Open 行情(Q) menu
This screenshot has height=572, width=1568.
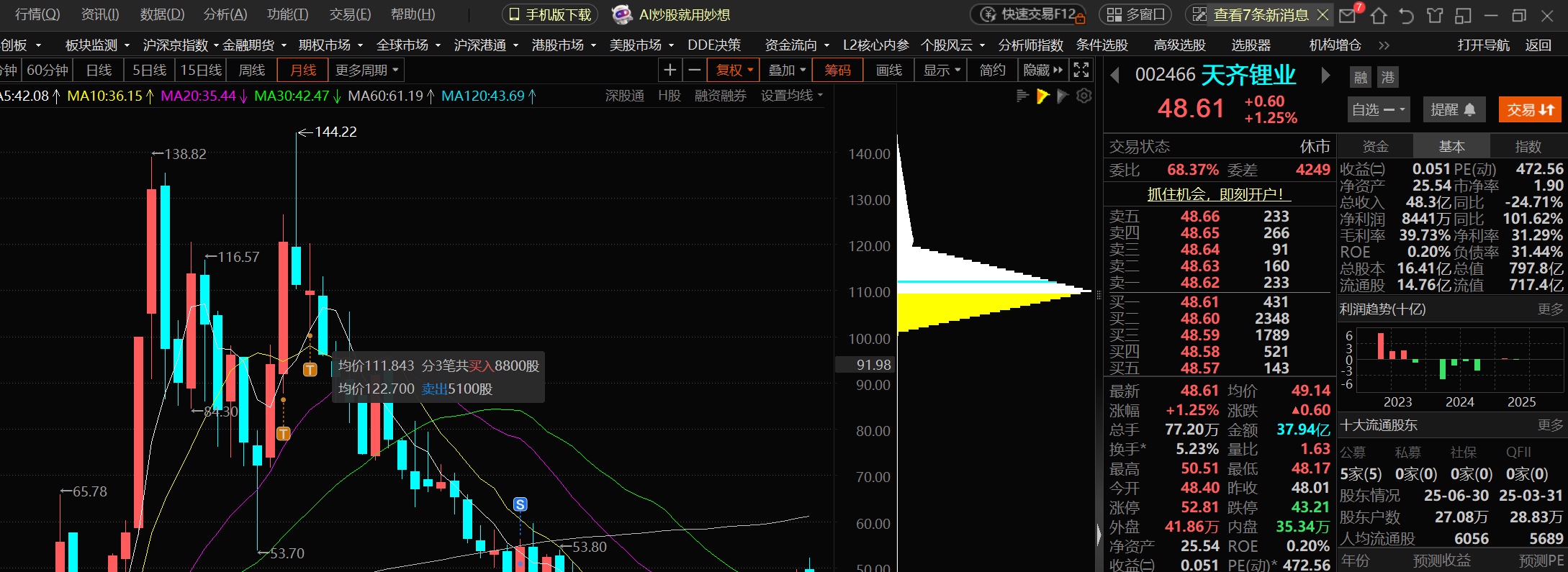(x=37, y=14)
